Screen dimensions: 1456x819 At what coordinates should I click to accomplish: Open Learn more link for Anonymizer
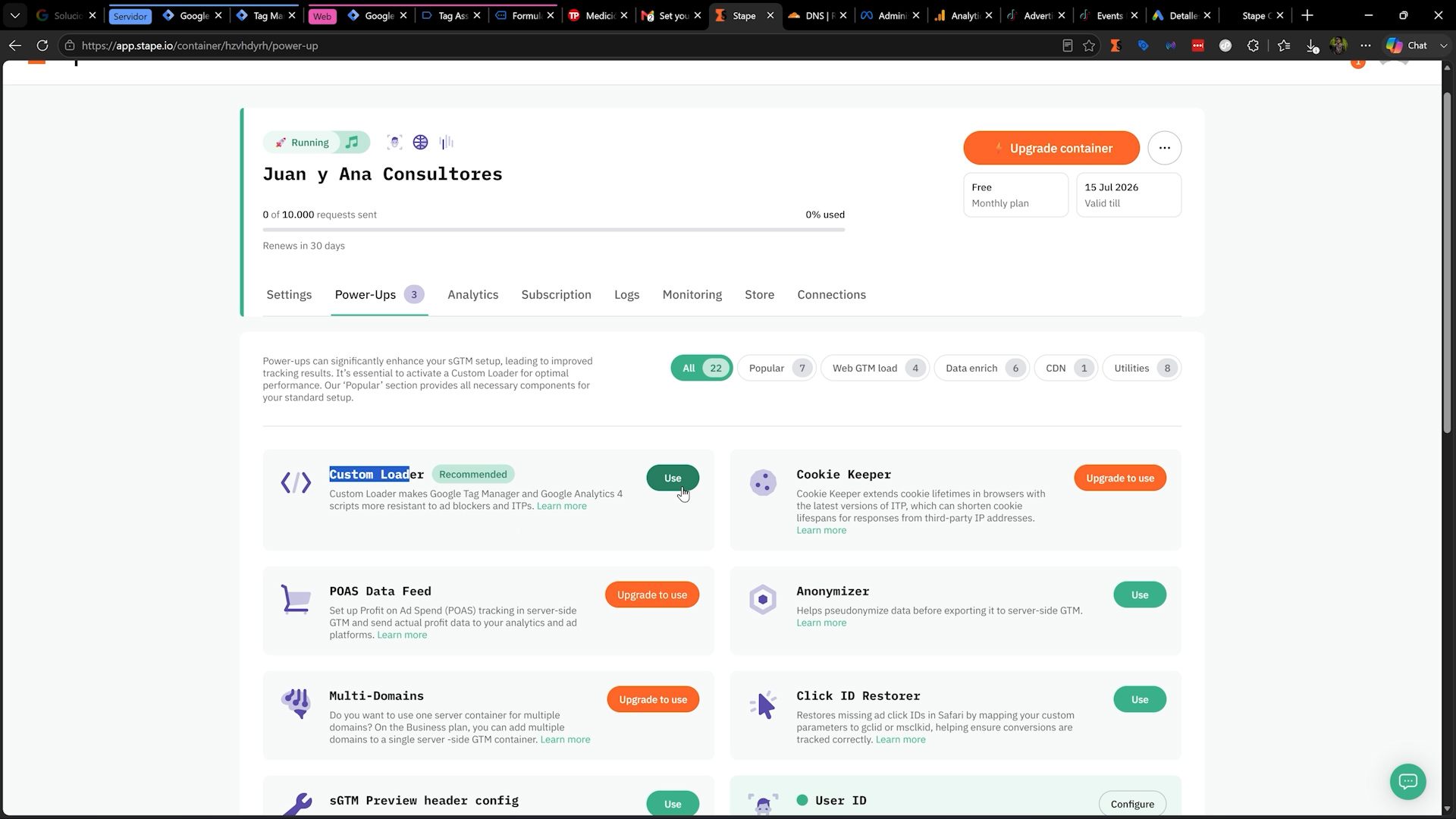coord(821,623)
